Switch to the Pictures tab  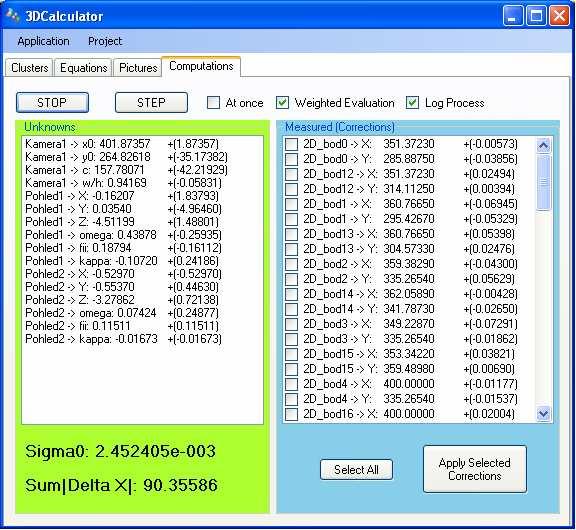tap(138, 68)
